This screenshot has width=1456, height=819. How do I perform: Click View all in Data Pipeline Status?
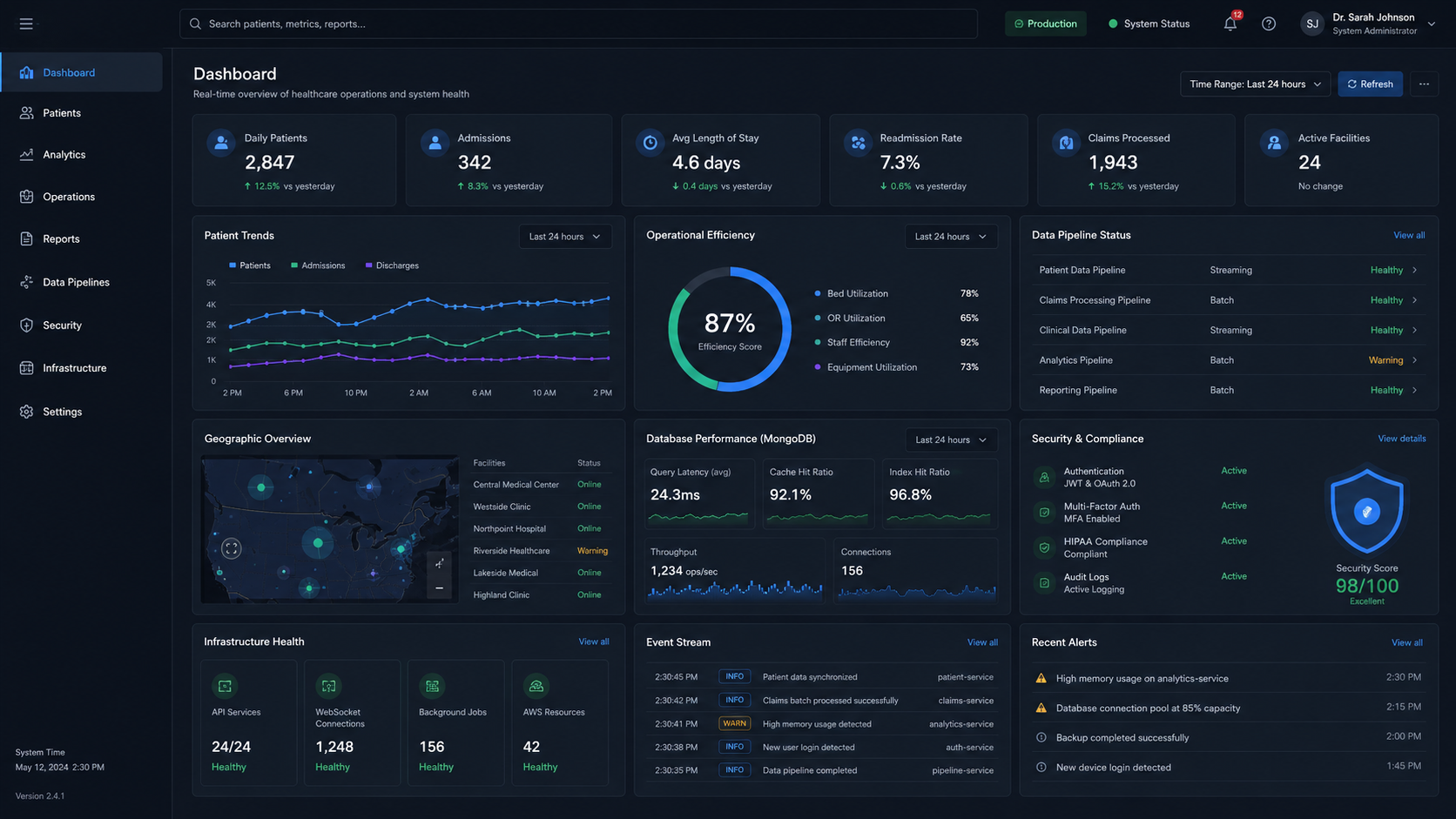pos(1409,235)
